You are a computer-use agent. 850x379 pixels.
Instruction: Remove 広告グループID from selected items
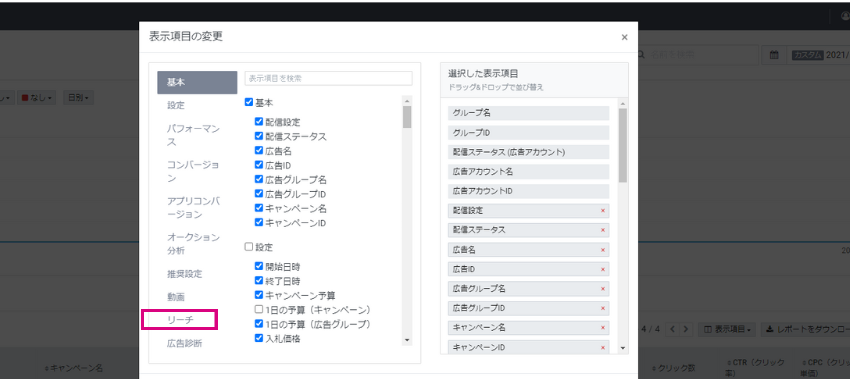(603, 308)
